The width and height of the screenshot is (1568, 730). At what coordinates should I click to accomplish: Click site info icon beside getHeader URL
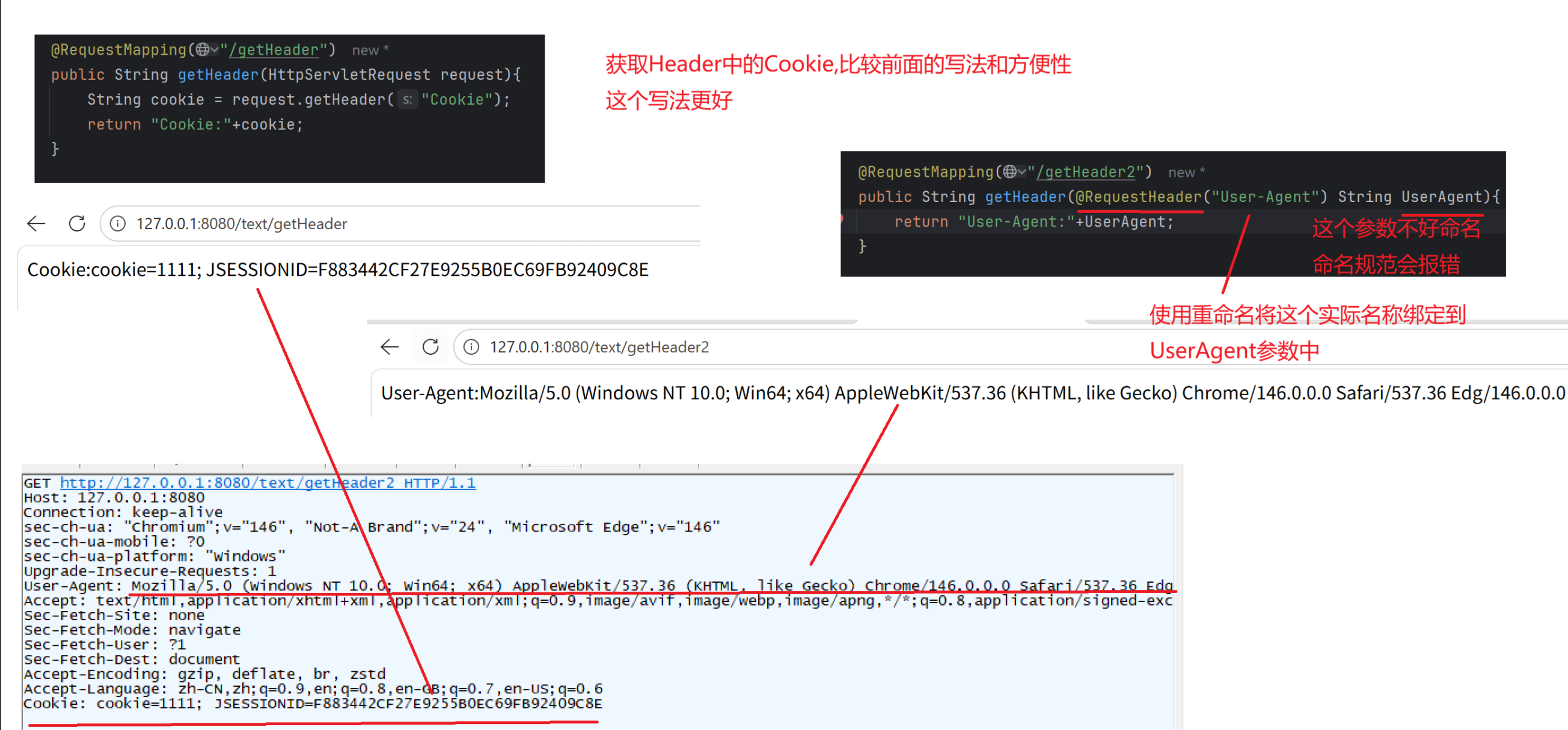coord(117,224)
